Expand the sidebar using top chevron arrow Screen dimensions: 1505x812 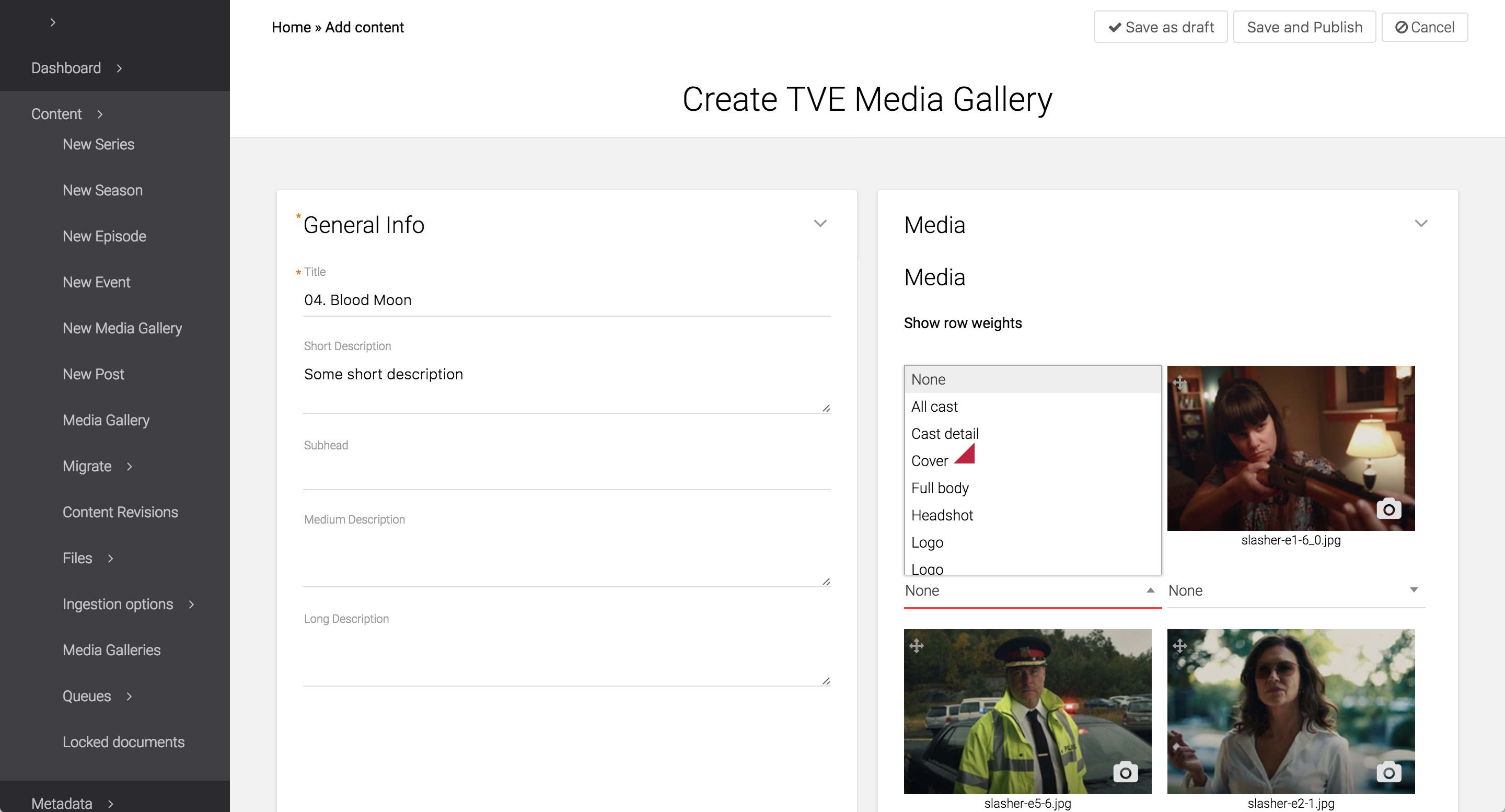pos(53,22)
